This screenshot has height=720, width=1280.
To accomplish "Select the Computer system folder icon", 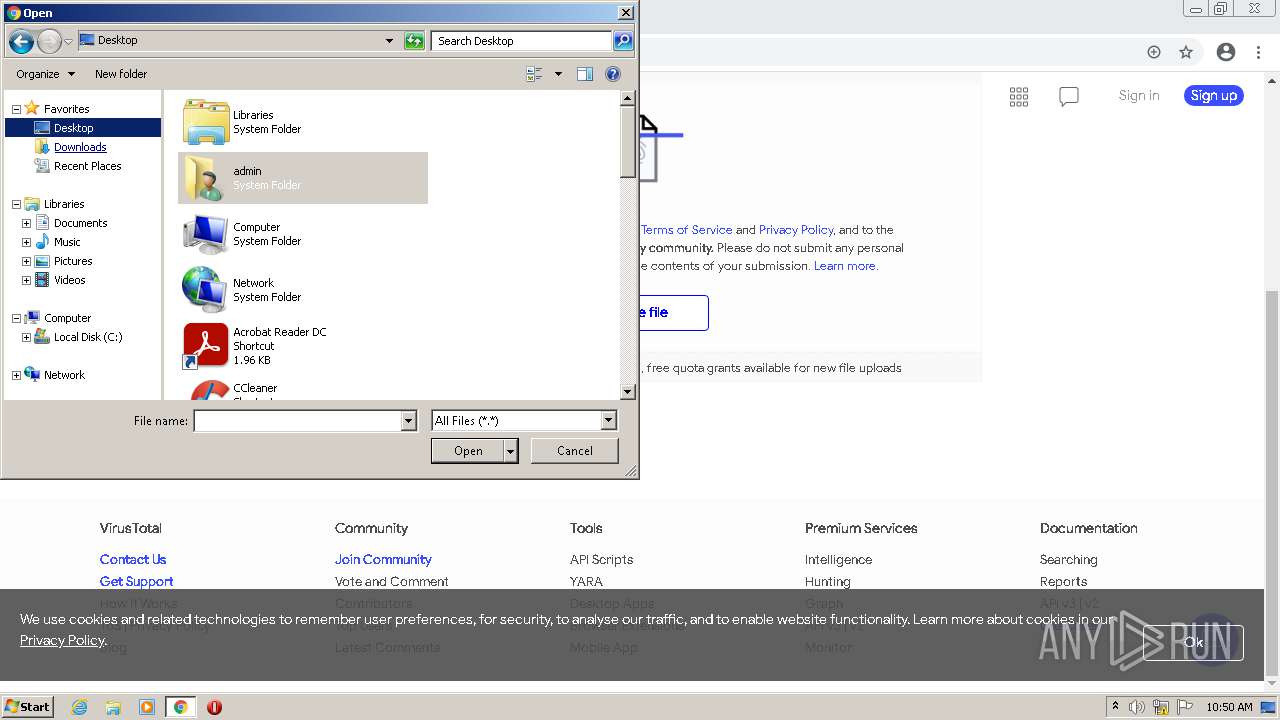I will (206, 234).
